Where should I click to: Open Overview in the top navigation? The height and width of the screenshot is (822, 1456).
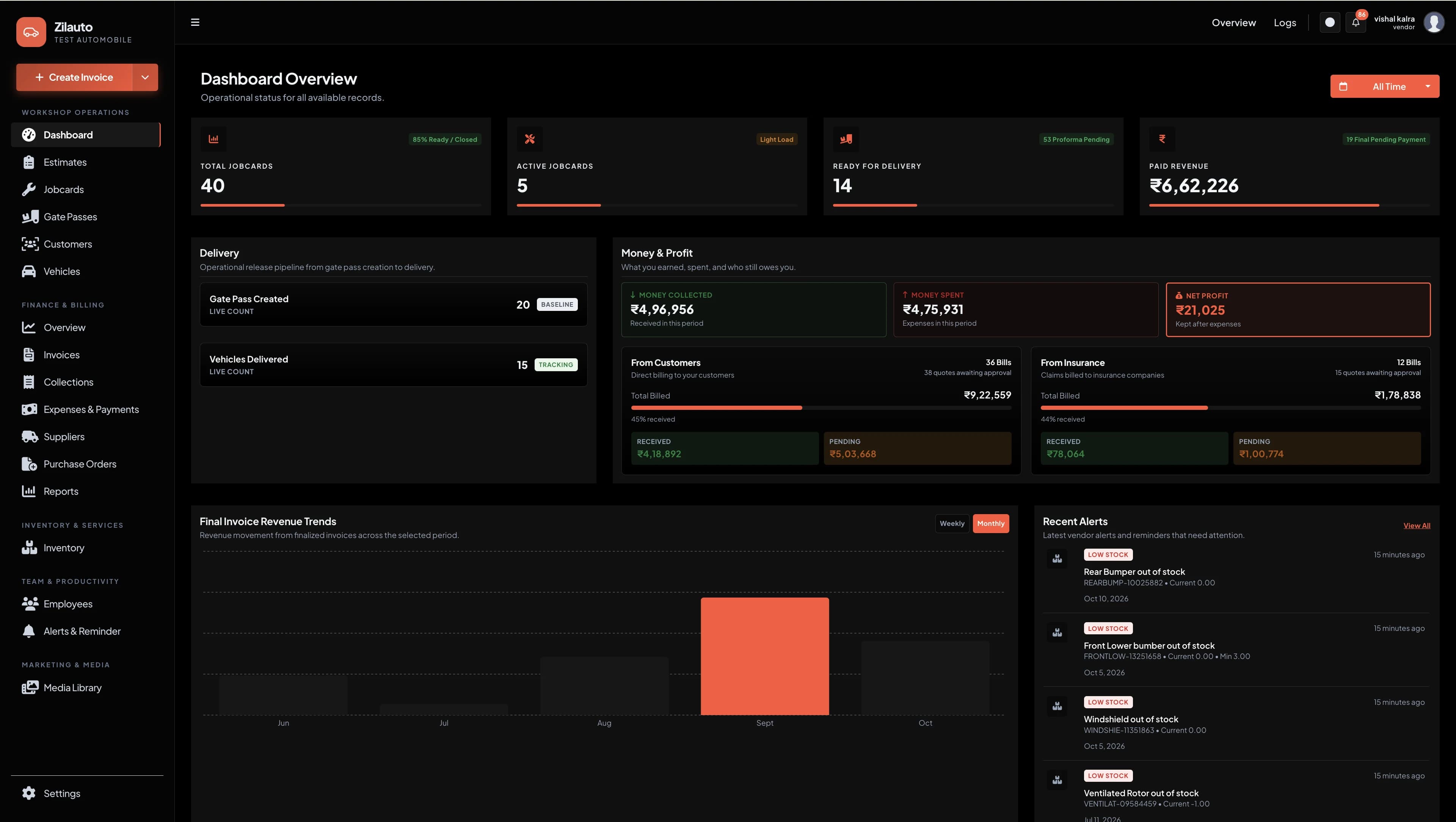[1234, 23]
